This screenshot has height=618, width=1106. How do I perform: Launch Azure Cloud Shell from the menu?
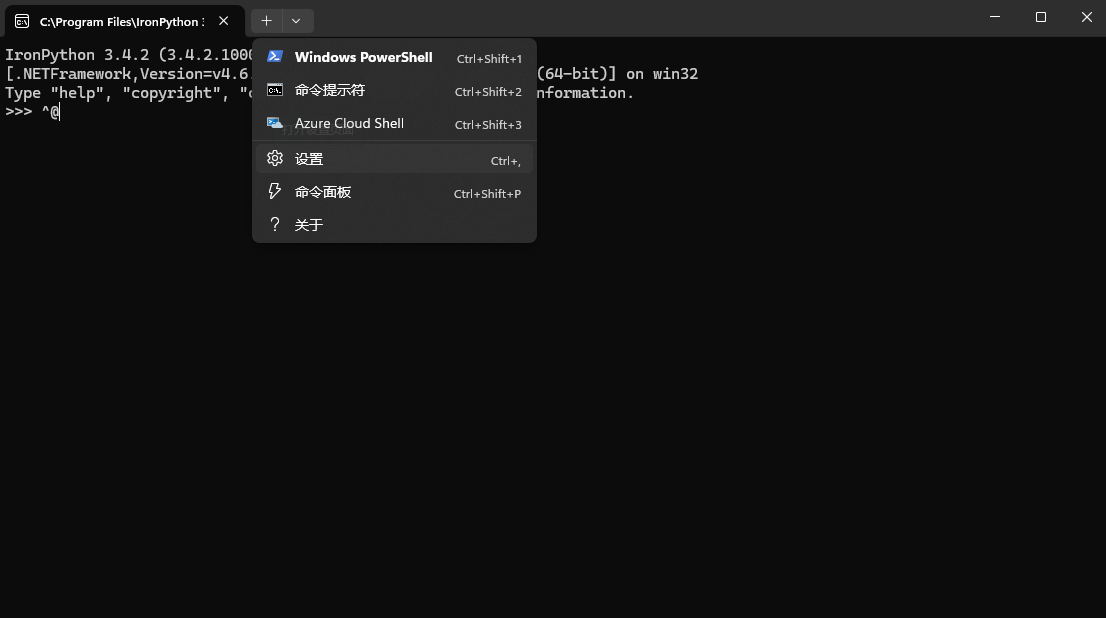349,124
